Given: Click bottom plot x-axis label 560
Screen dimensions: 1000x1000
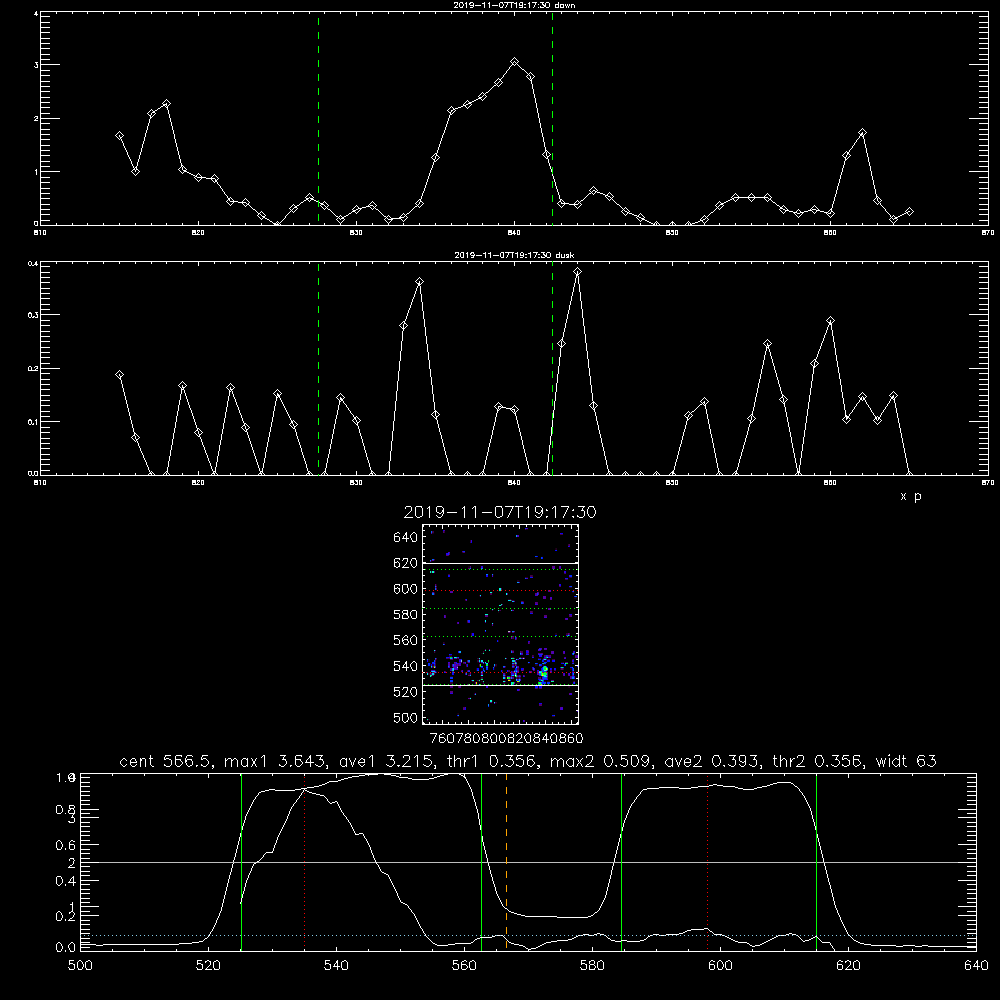Looking at the screenshot, I should pos(464,966).
